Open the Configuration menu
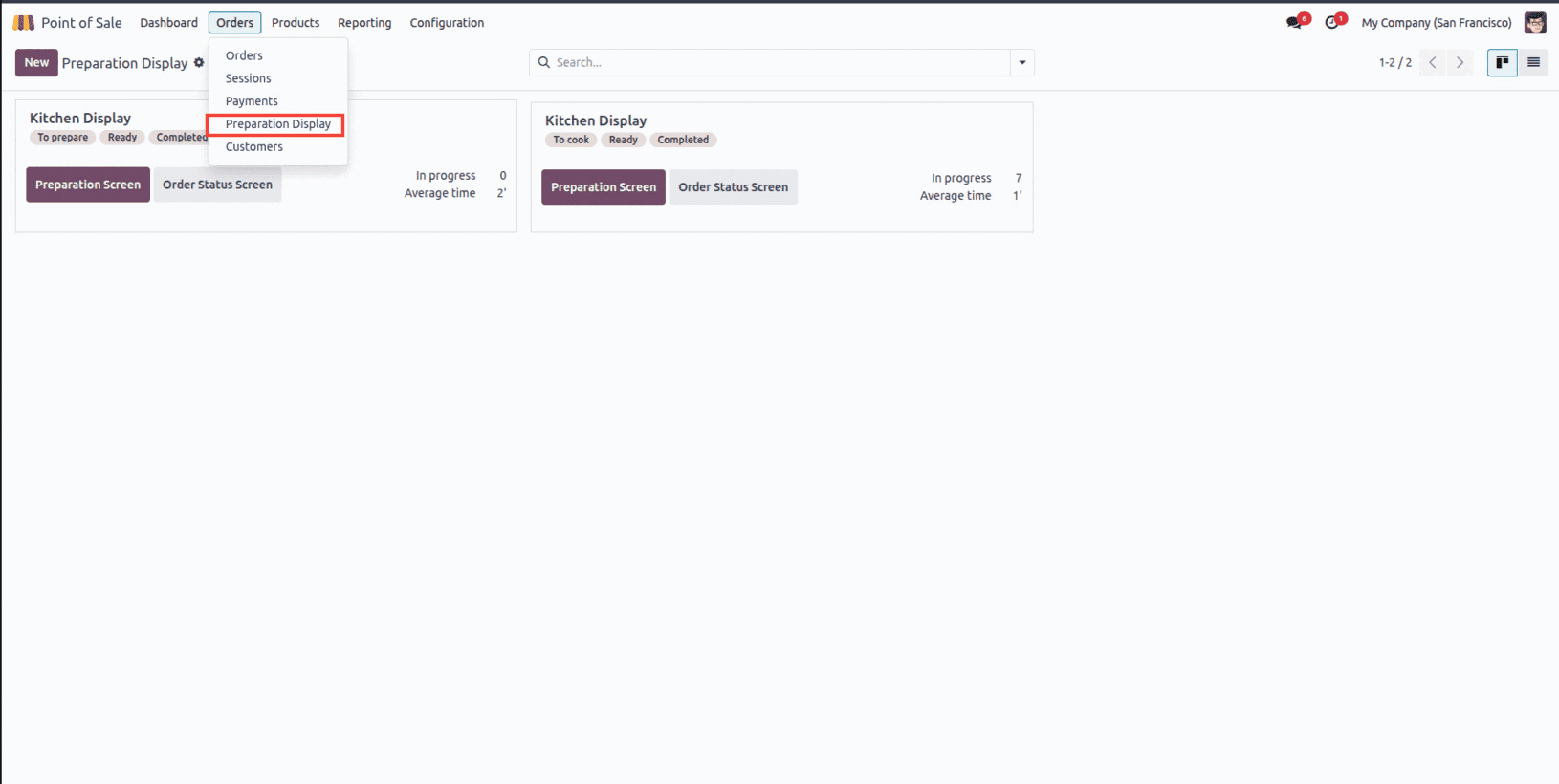 pyautogui.click(x=447, y=23)
